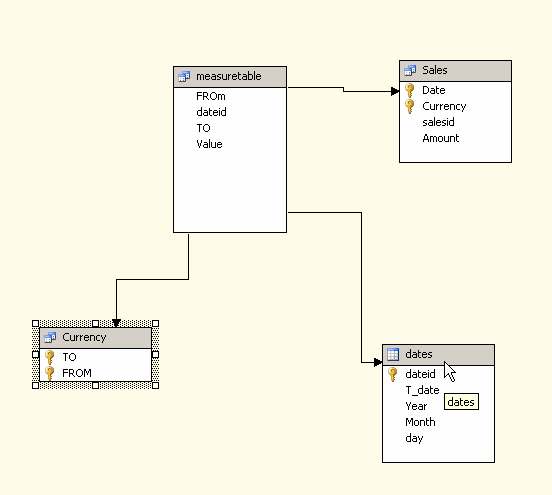Select the T_date column in dates
This screenshot has width=552, height=495.
pos(438,390)
